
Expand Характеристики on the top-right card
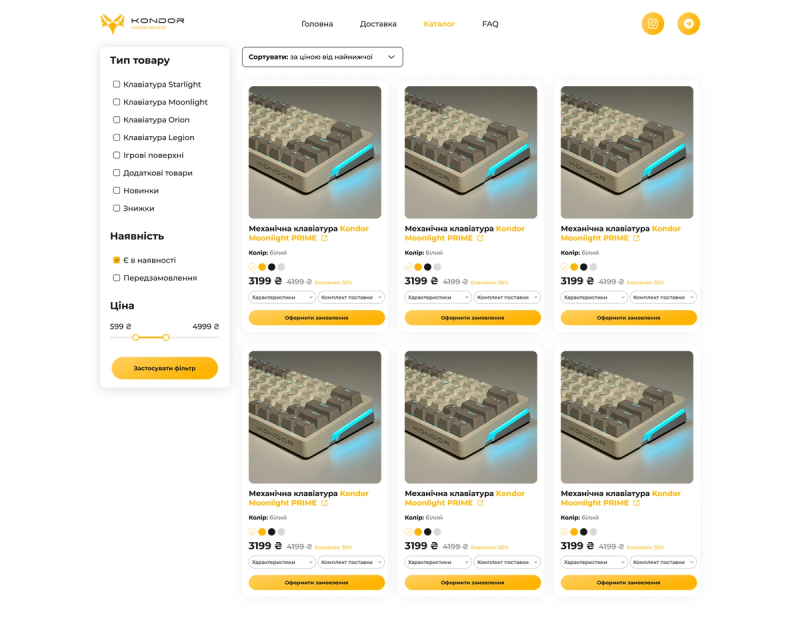point(594,297)
